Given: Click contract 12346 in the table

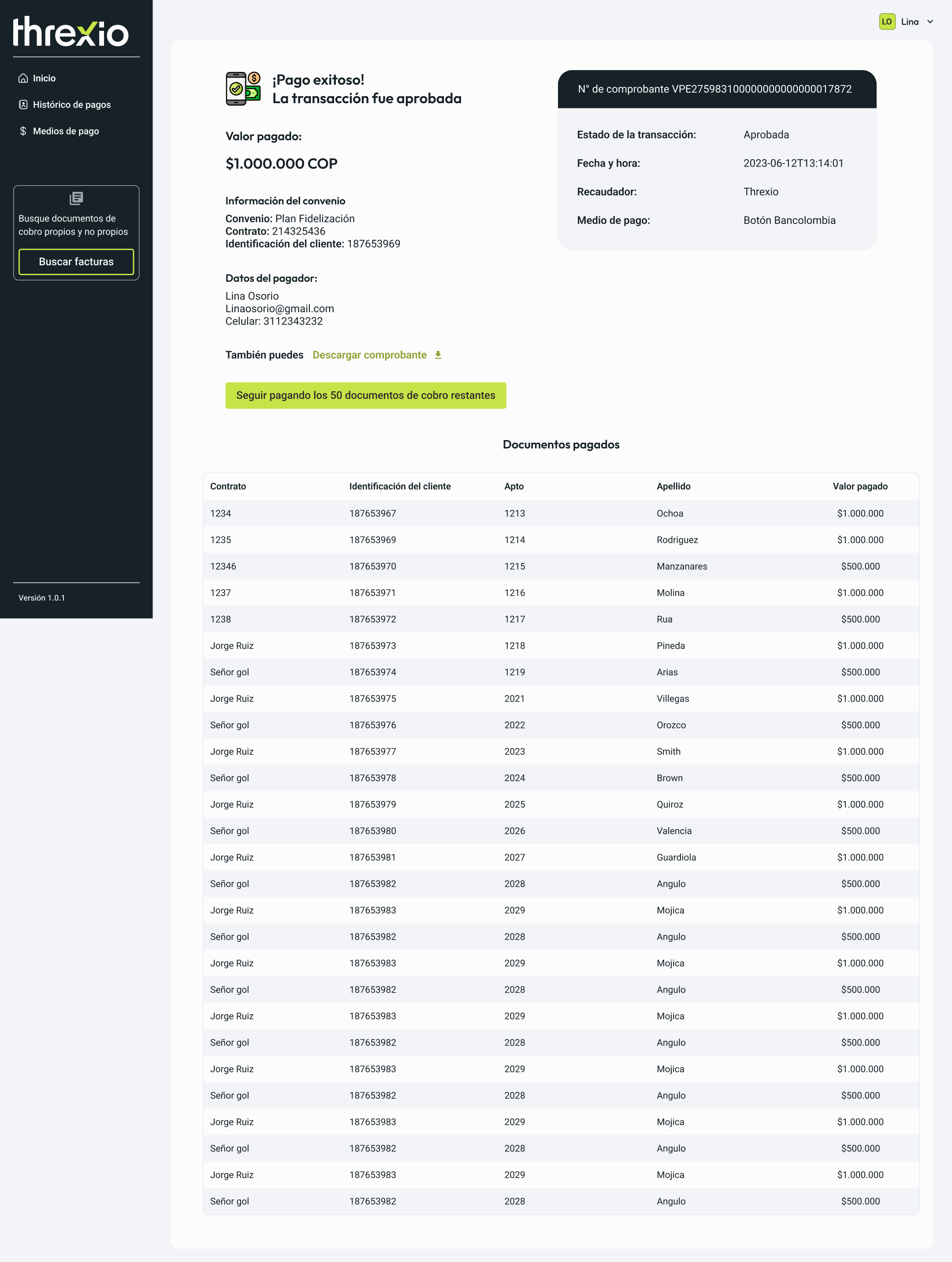Looking at the screenshot, I should point(223,567).
